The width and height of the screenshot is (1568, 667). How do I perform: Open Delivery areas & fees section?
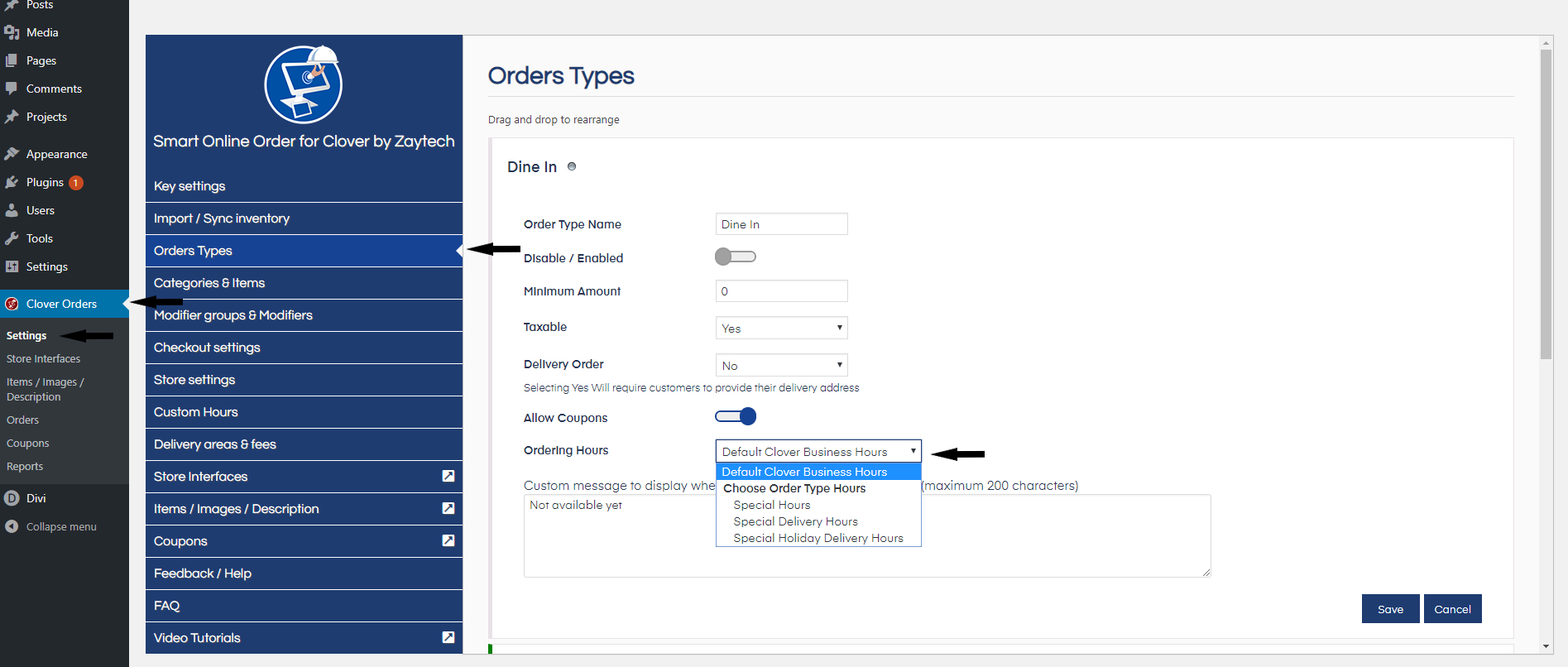click(x=304, y=444)
